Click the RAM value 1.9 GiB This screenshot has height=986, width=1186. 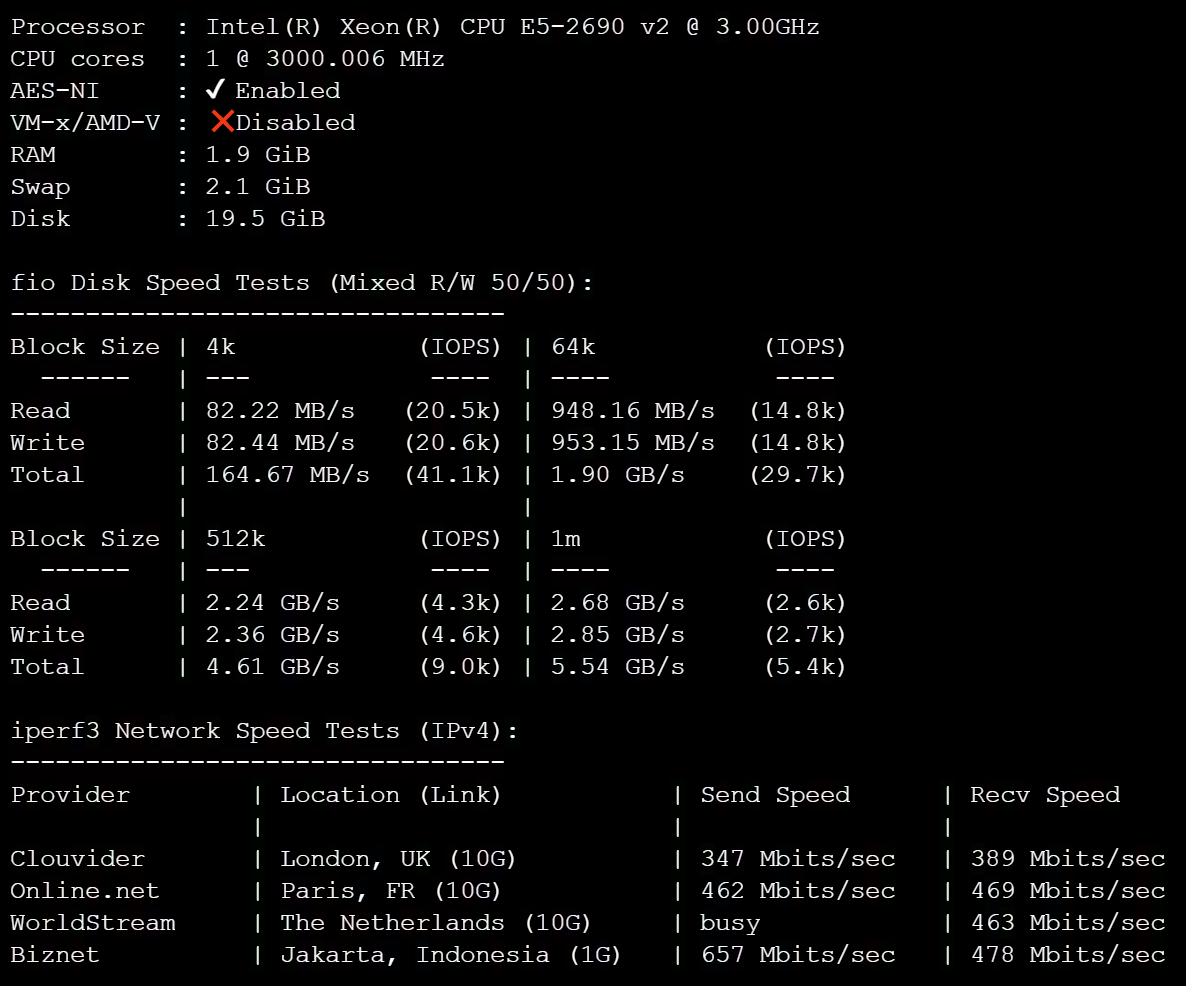(258, 155)
